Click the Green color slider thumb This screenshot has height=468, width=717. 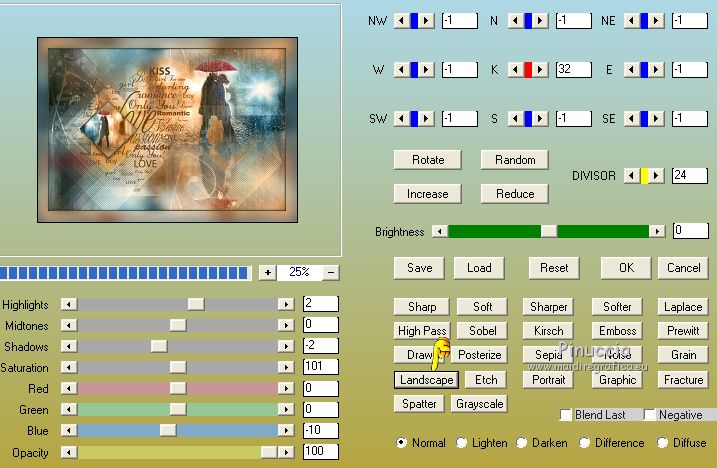[x=178, y=409]
